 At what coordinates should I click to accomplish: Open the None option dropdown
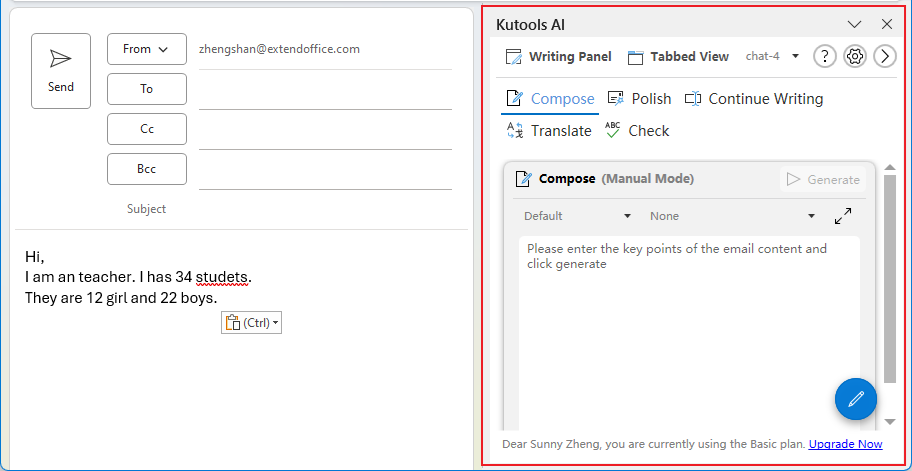[x=732, y=216]
